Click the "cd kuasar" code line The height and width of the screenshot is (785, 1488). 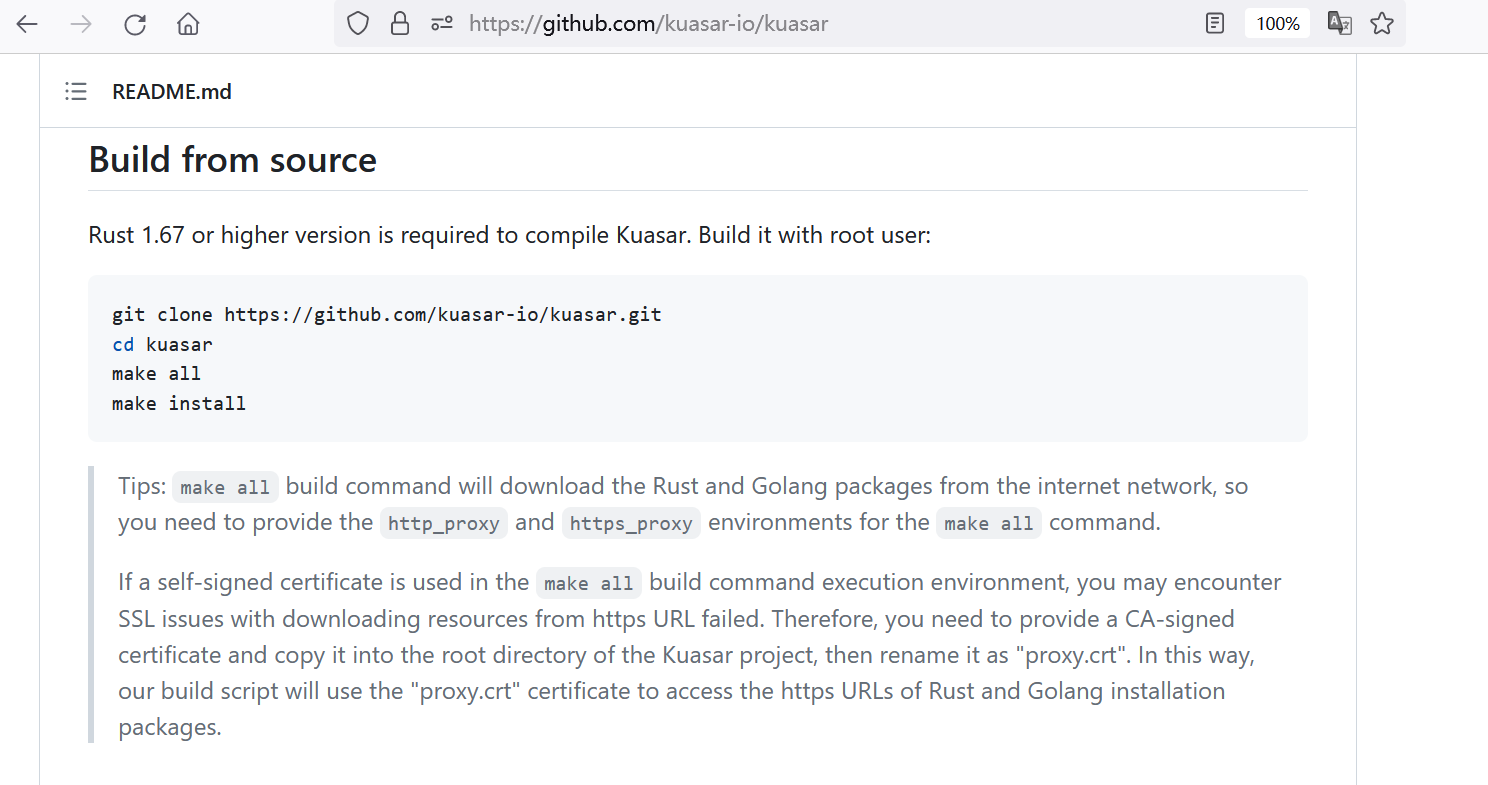[163, 345]
